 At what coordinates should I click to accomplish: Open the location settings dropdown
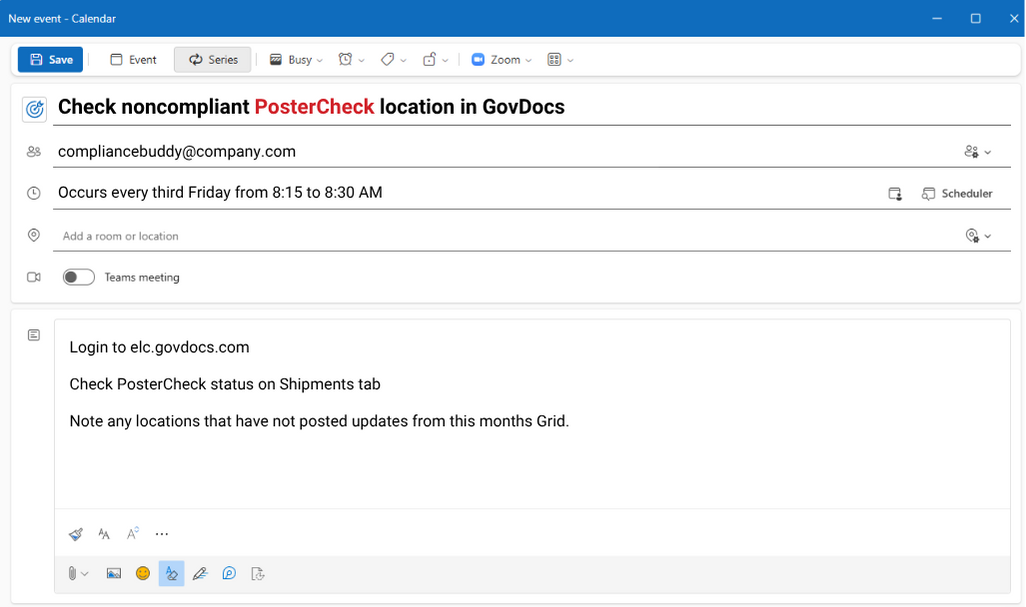(x=978, y=235)
